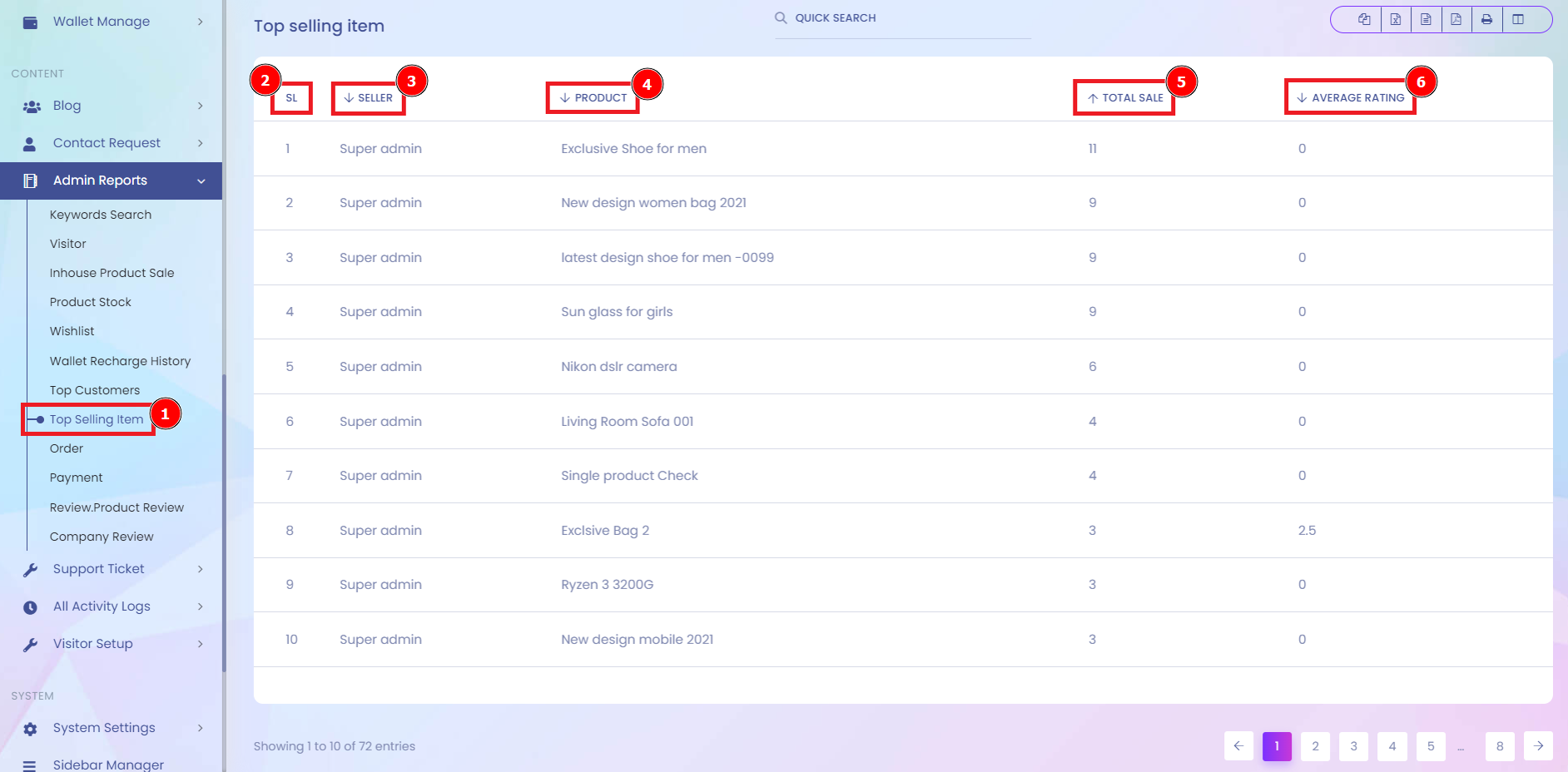The image size is (1568, 772).
Task: Open Keywords Search report
Action: (x=101, y=215)
